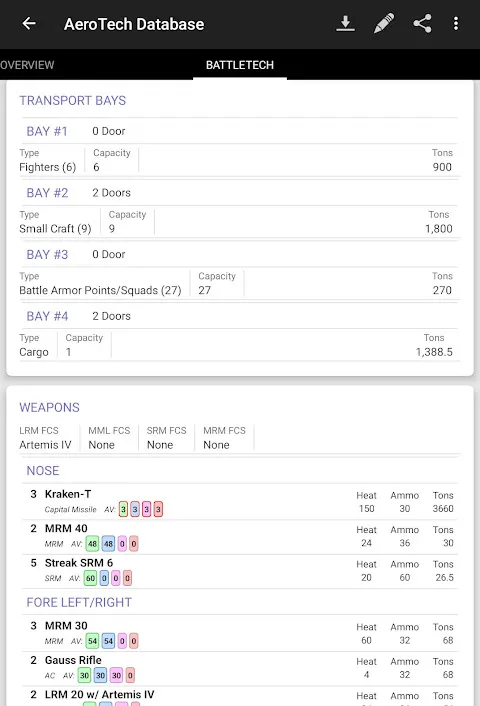Open the share icon
Viewport: 480px width, 706px height.
click(422, 23)
